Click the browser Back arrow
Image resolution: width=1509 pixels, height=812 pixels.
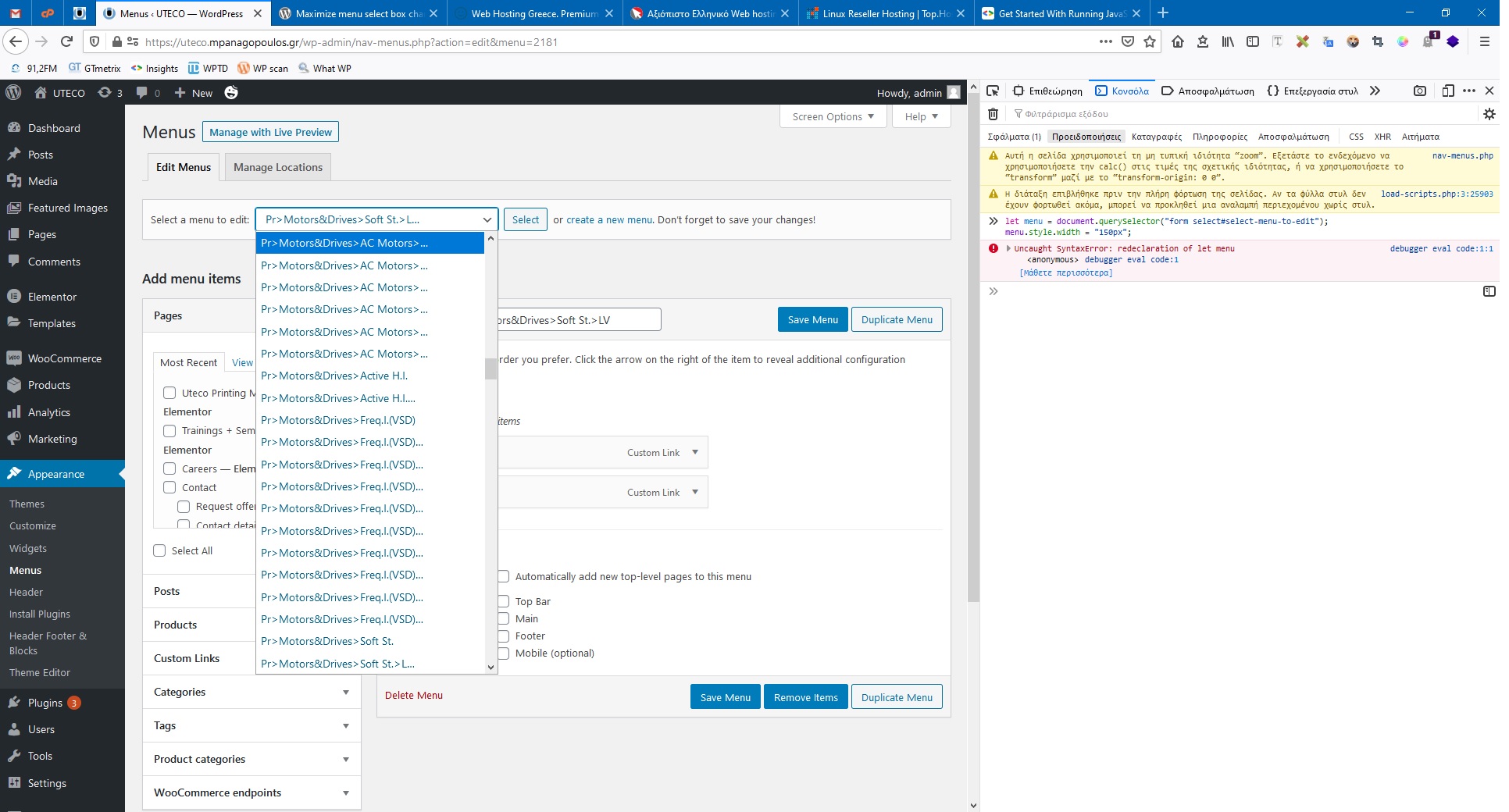pos(16,41)
